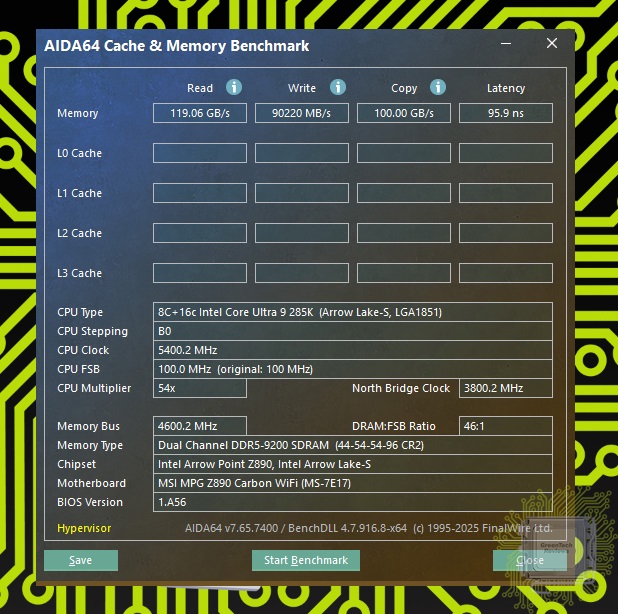Viewport: 618px width, 614px height.
Task: Select Memory Latency value 95.9 ns
Action: pyautogui.click(x=506, y=113)
